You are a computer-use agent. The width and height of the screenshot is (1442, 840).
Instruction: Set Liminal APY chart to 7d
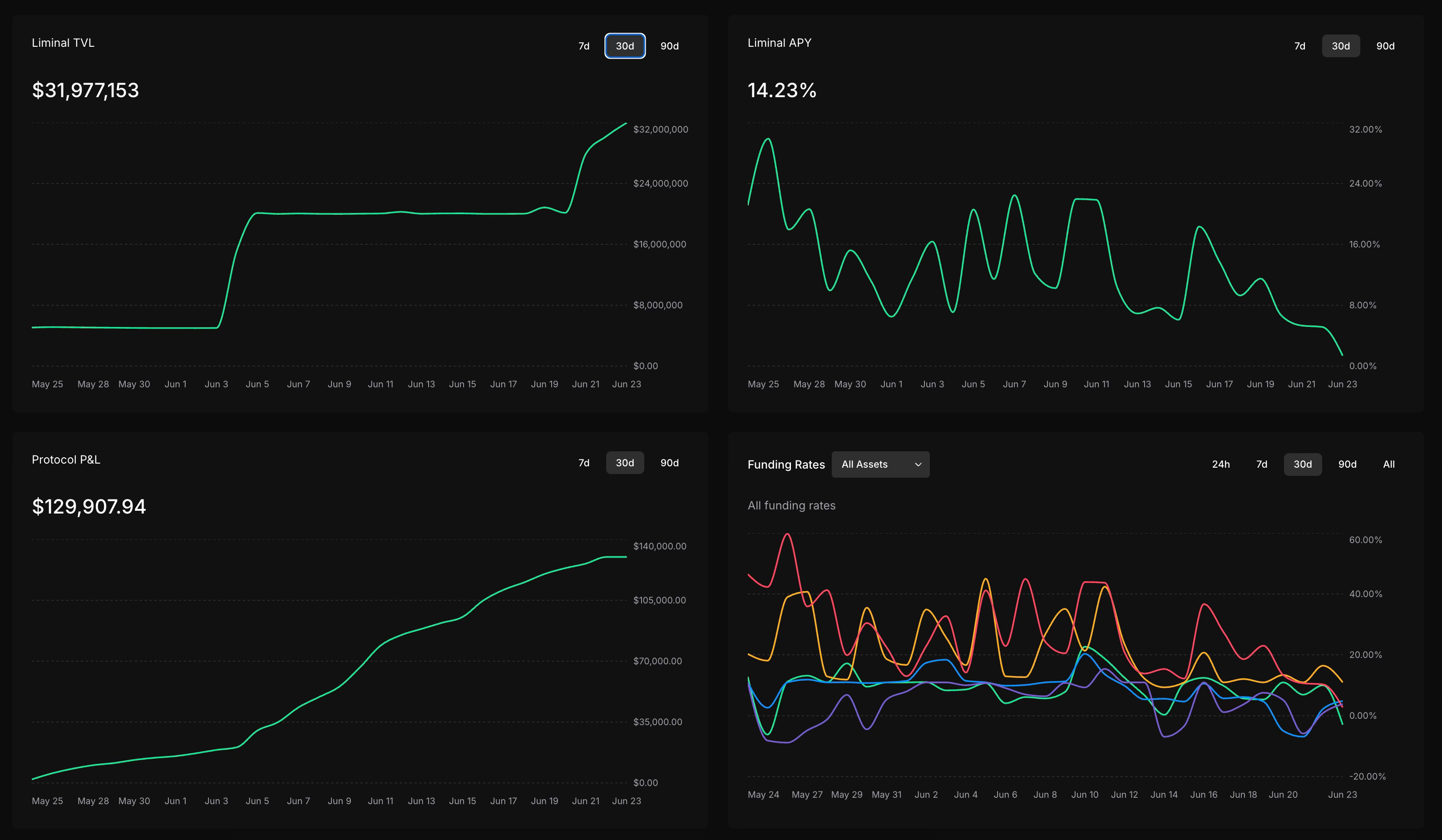(1299, 46)
